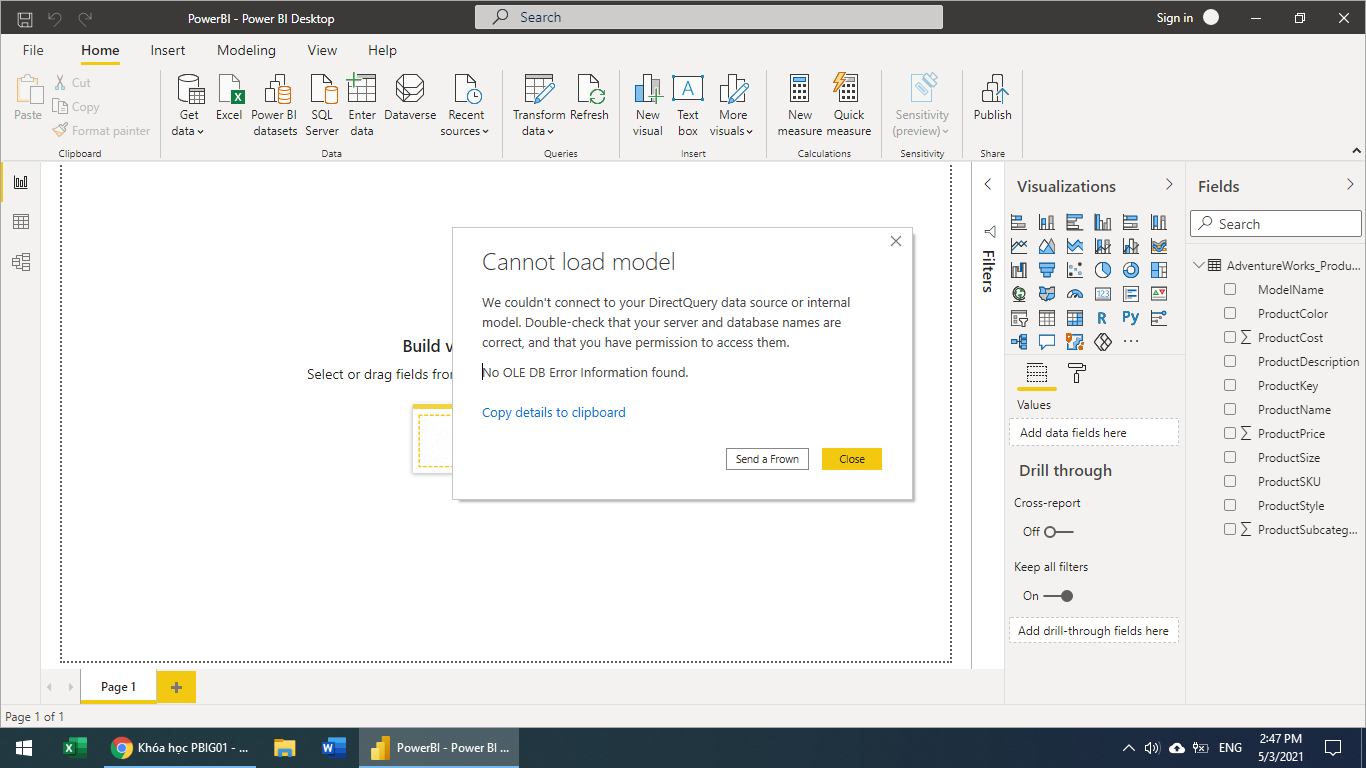The height and width of the screenshot is (768, 1366).
Task: Select the card visual with 123
Action: pos(1103,294)
